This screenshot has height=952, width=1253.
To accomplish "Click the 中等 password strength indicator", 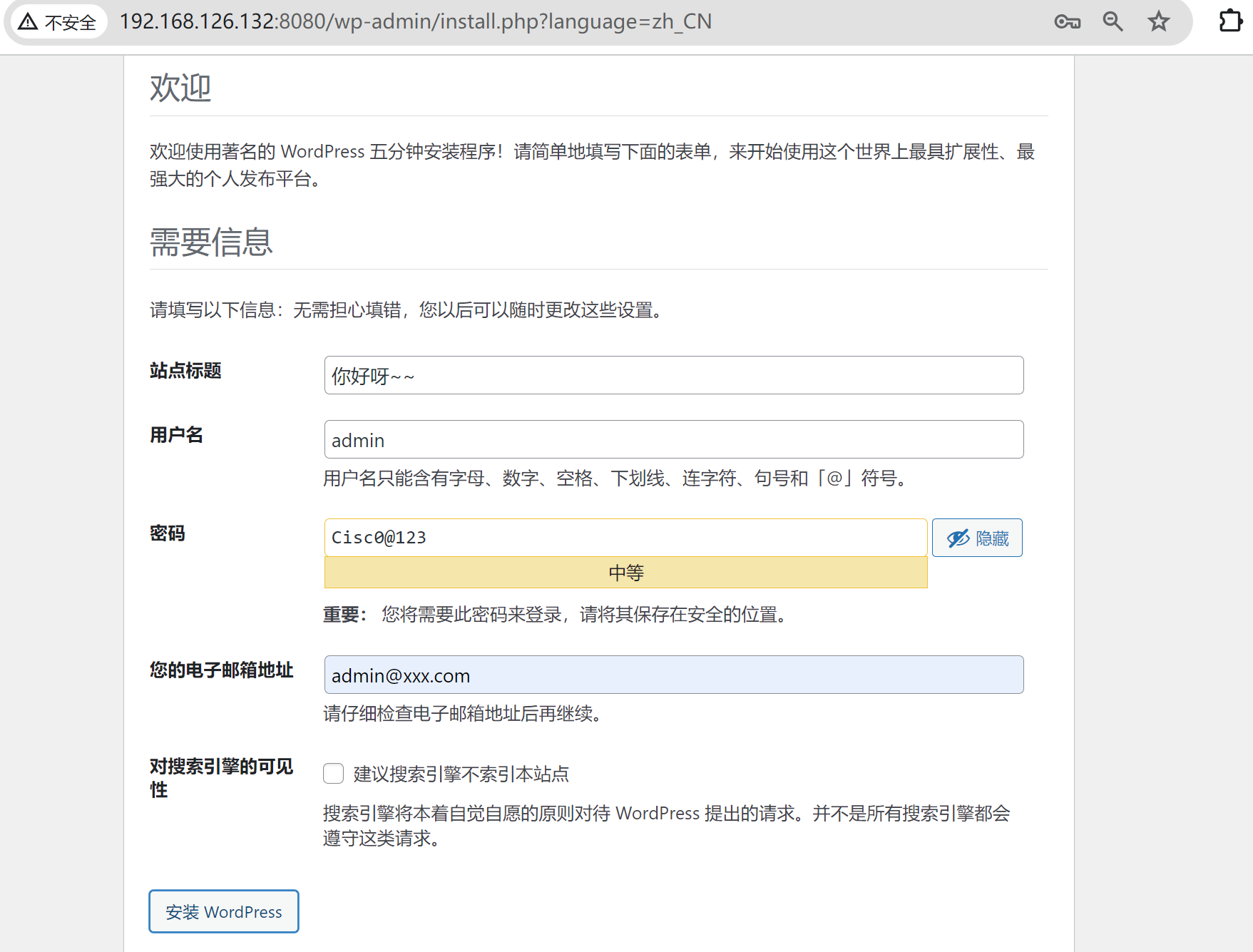I will tap(625, 573).
